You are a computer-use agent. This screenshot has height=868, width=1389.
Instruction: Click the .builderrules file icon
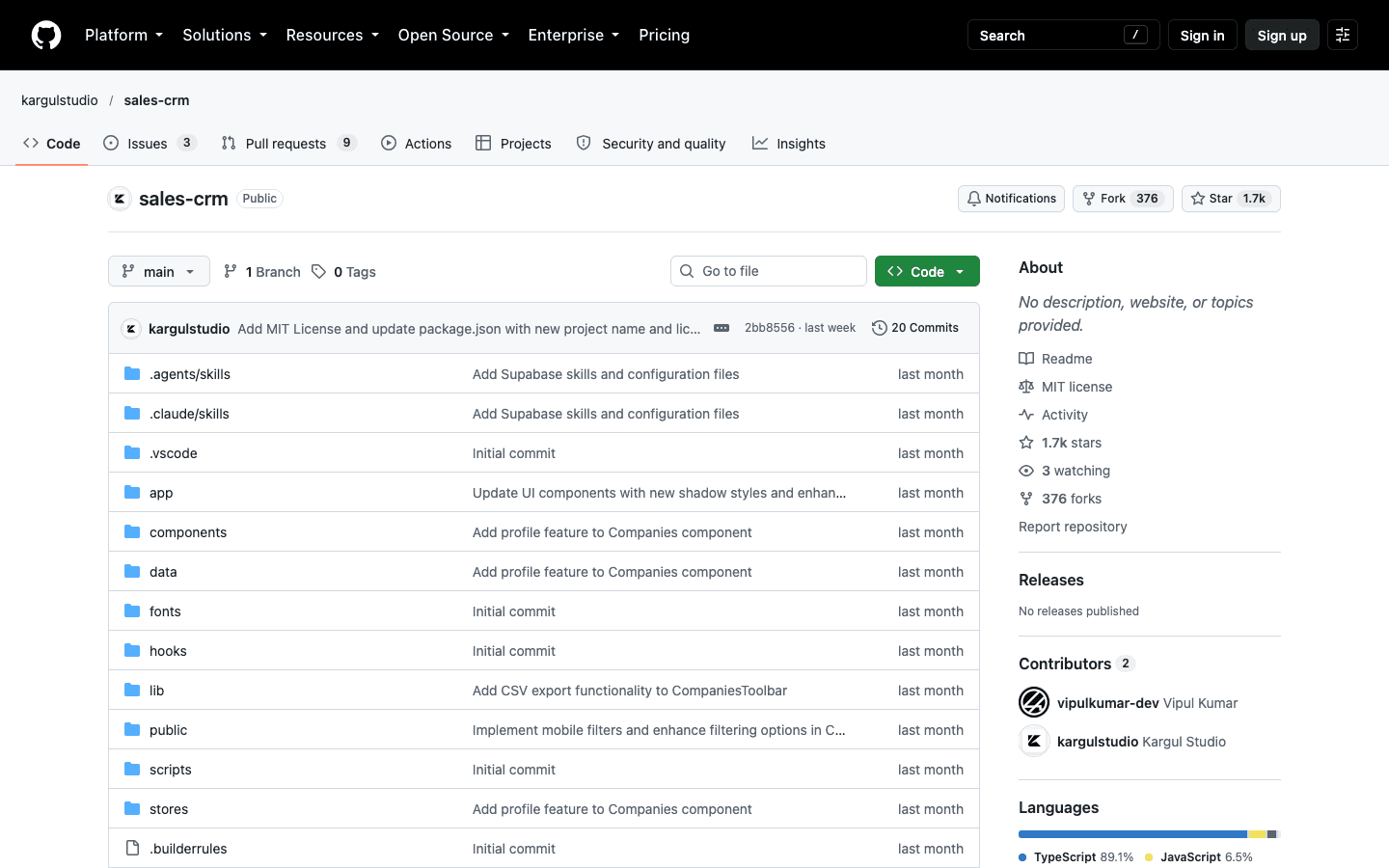pyautogui.click(x=132, y=849)
